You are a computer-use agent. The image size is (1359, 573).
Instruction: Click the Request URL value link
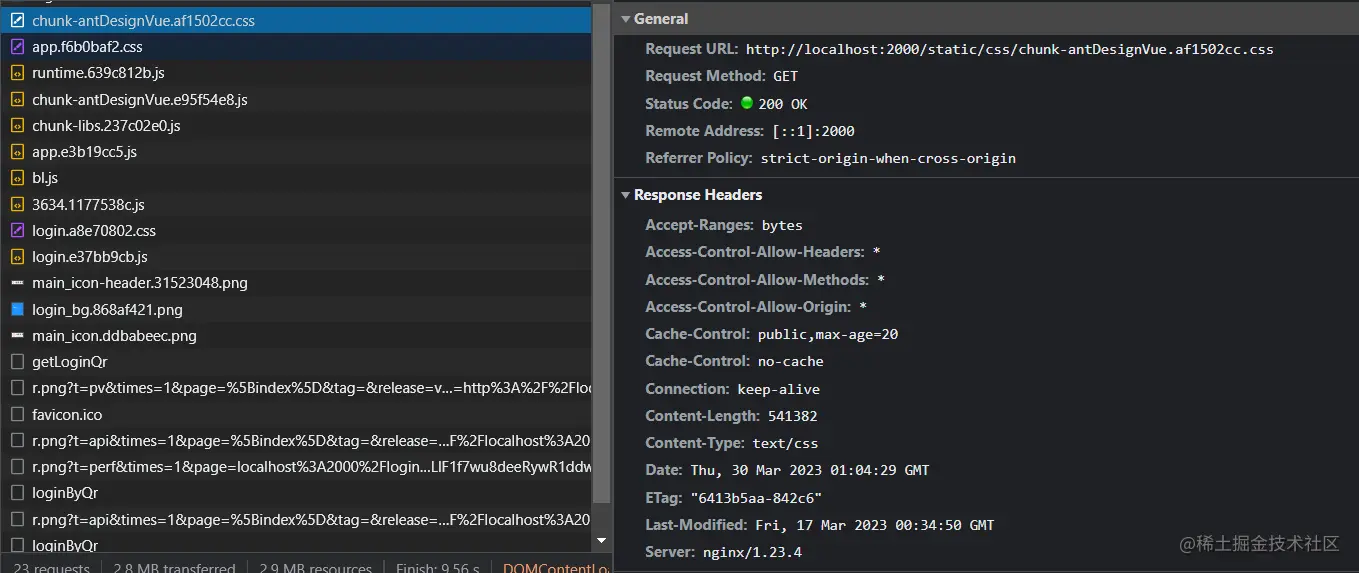tap(1009, 49)
